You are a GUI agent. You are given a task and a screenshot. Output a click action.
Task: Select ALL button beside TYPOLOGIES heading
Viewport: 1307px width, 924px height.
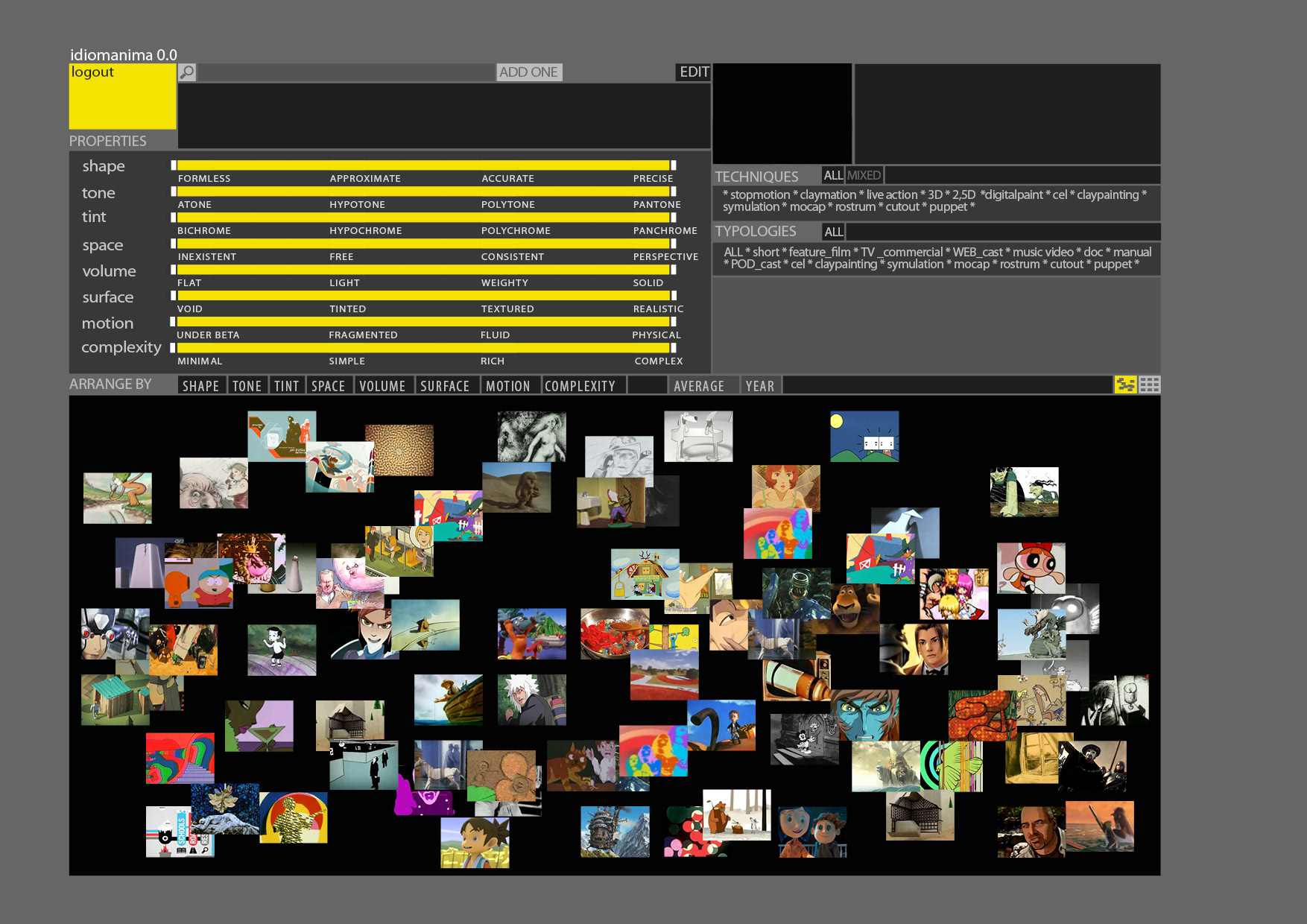click(x=833, y=232)
